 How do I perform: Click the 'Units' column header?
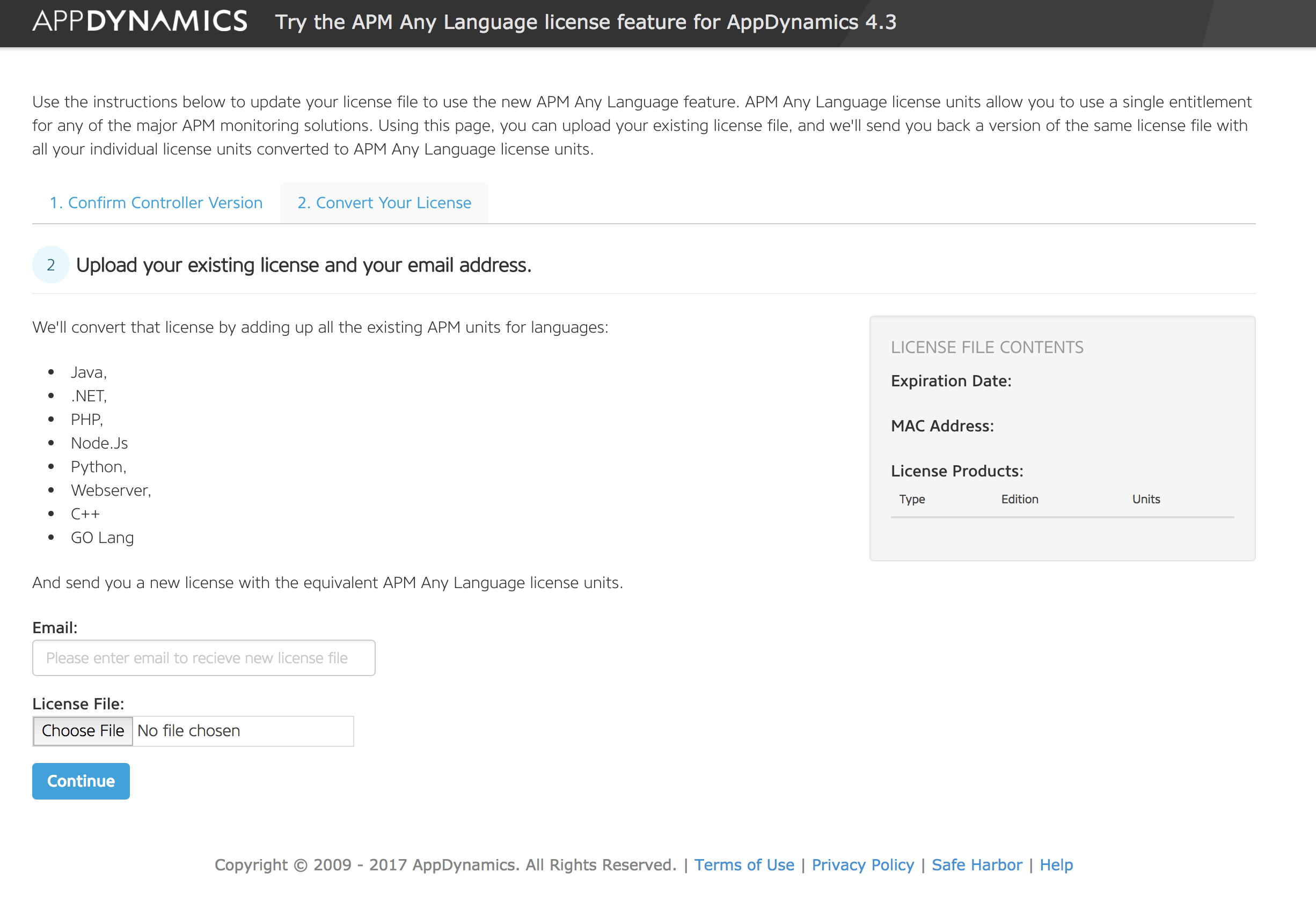coord(1146,499)
